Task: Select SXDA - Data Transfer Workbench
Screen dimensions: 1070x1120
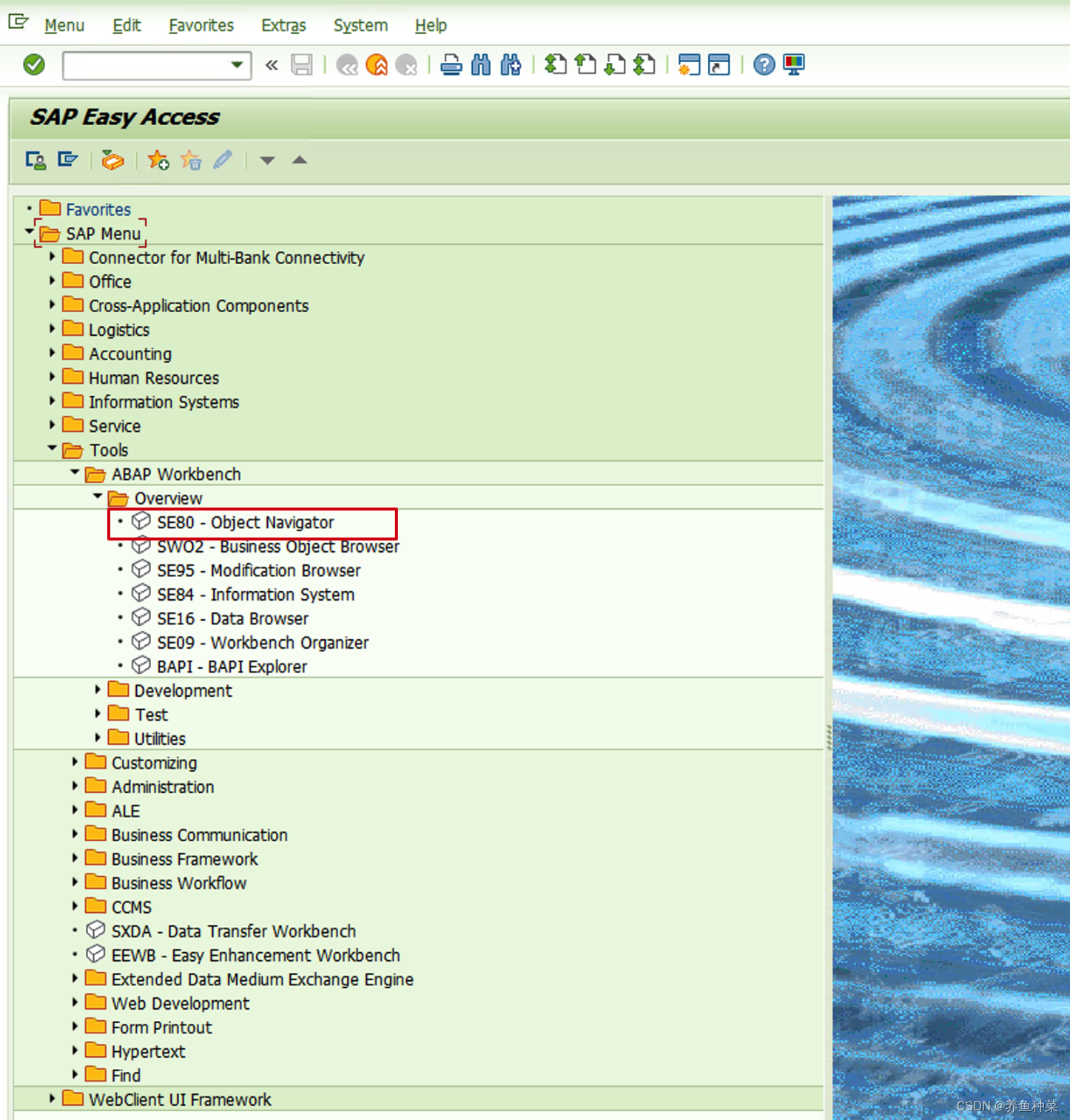Action: coord(234,931)
